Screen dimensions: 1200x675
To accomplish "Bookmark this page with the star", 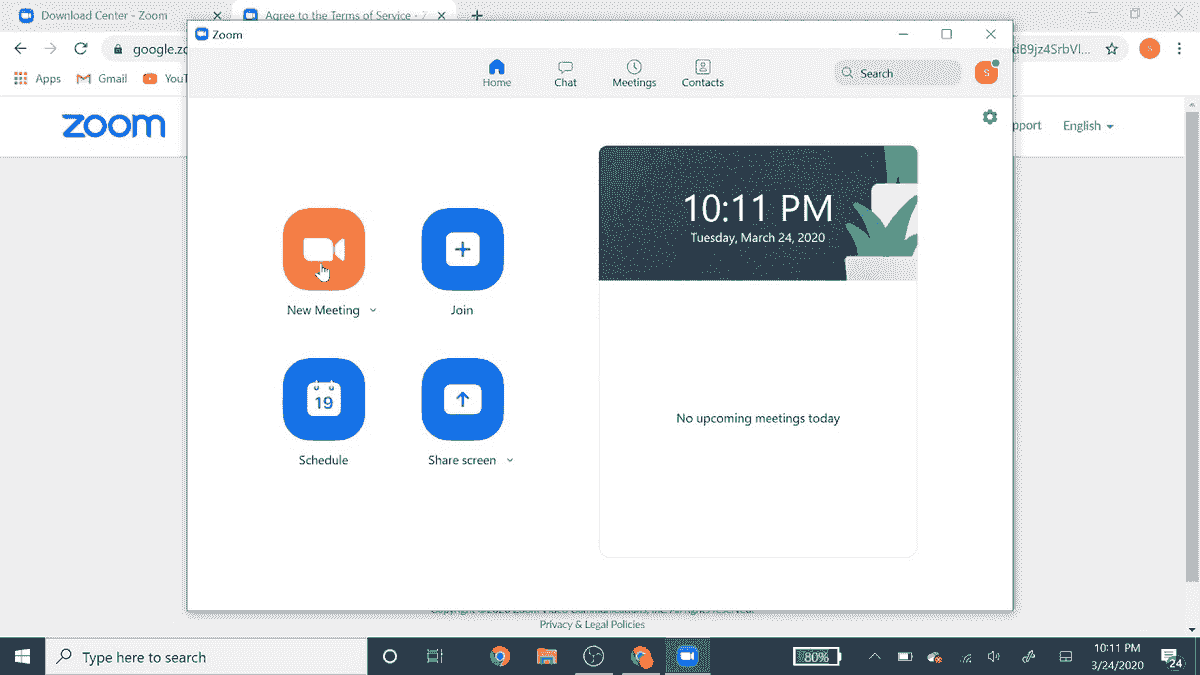I will pyautogui.click(x=1112, y=49).
